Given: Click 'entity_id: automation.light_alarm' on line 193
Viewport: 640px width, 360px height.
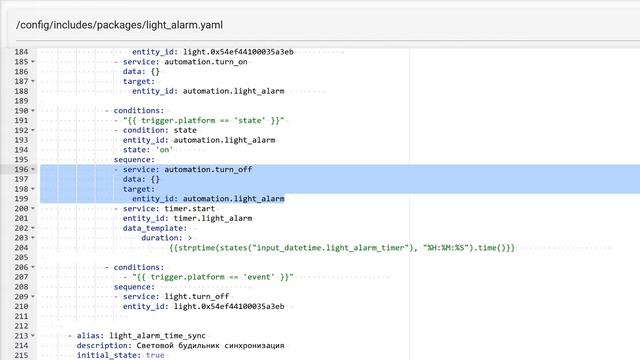Looking at the screenshot, I should click(199, 140).
